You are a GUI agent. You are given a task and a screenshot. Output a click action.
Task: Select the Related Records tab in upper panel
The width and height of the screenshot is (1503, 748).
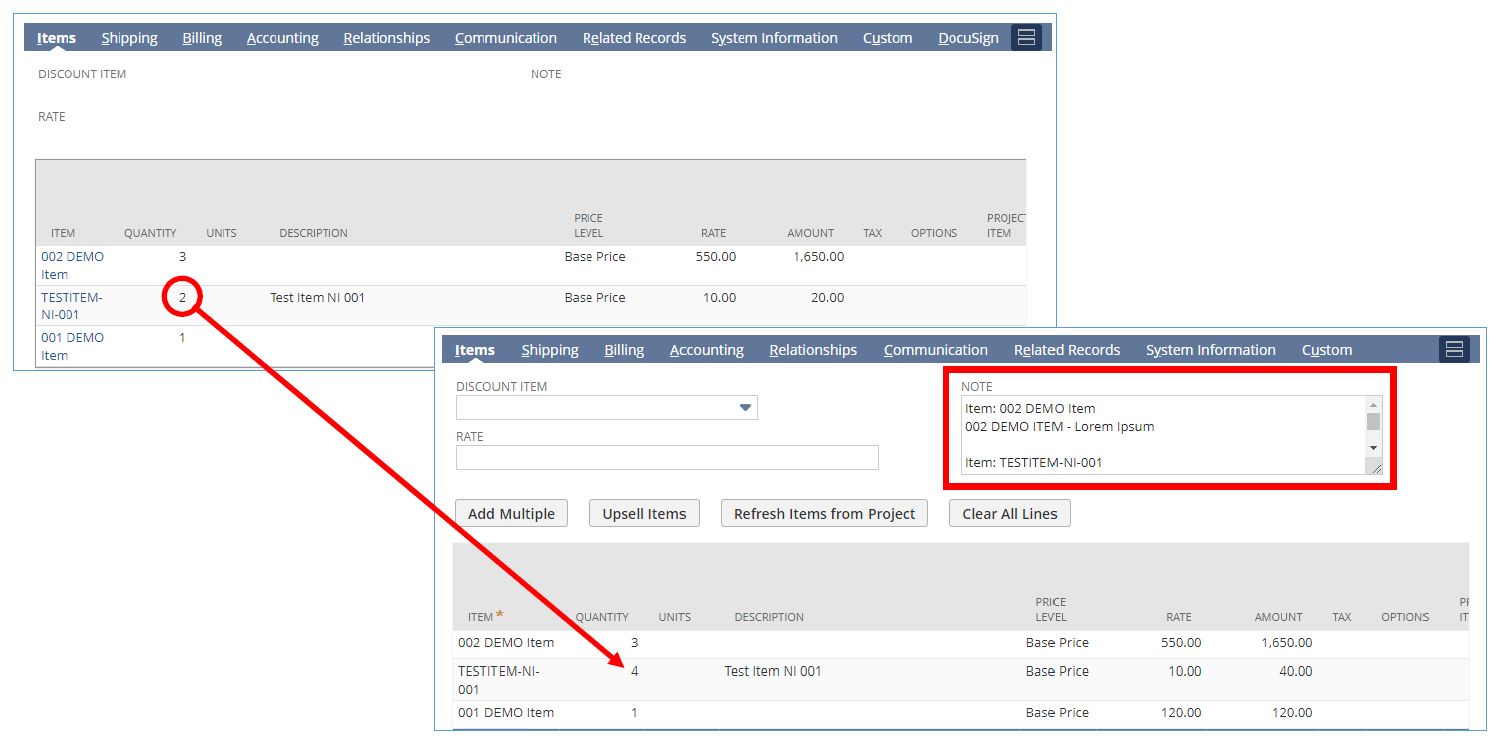click(x=634, y=38)
